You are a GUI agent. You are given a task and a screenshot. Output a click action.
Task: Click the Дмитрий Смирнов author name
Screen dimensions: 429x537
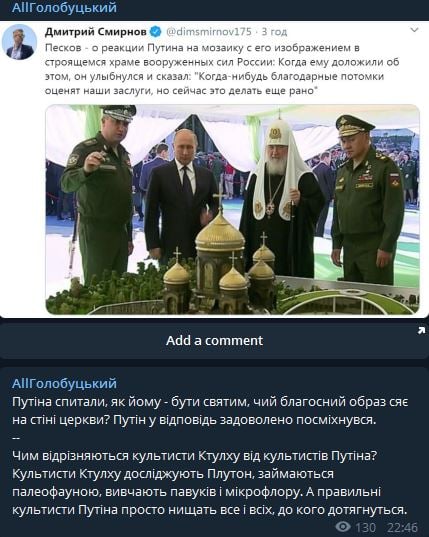coord(96,32)
